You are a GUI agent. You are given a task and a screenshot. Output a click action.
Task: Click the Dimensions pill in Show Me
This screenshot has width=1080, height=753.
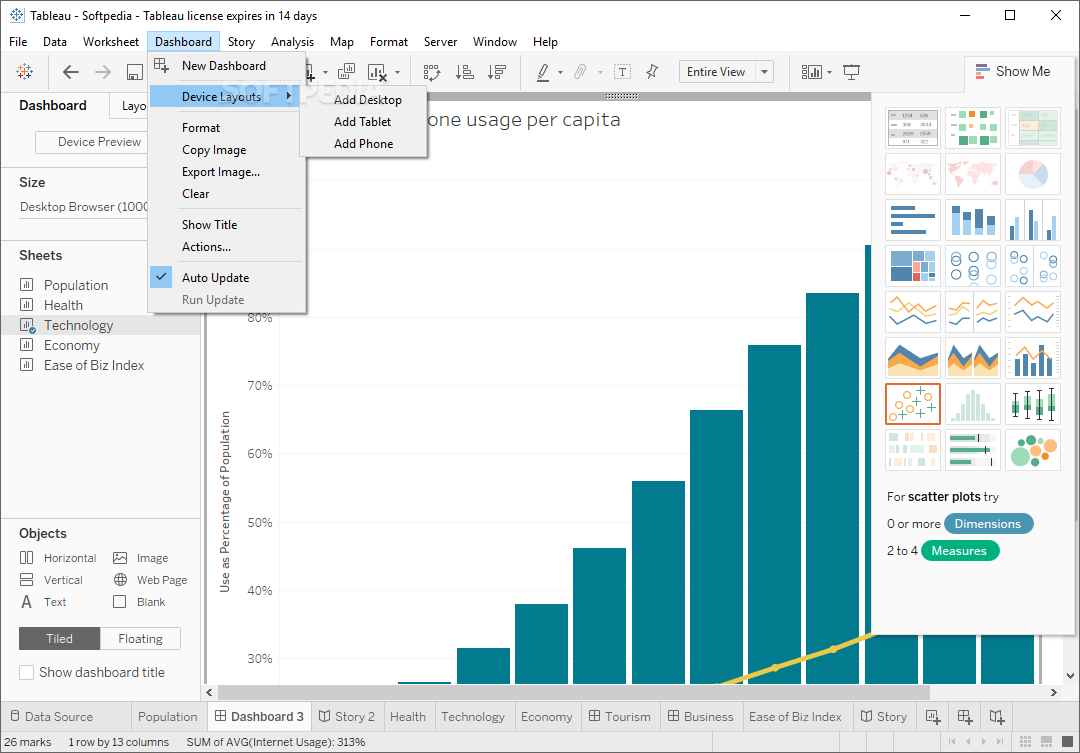click(x=988, y=524)
